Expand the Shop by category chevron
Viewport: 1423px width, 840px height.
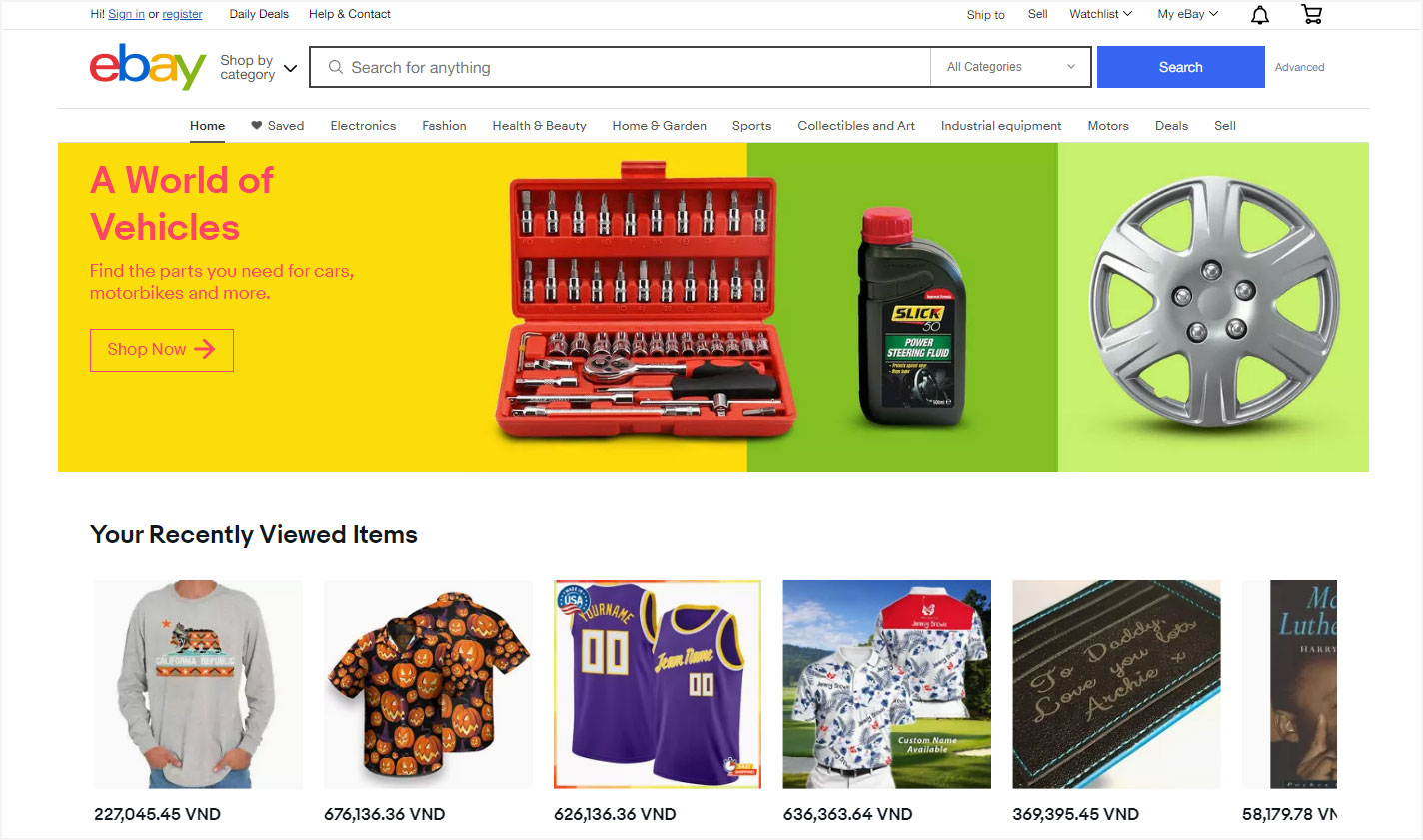291,68
